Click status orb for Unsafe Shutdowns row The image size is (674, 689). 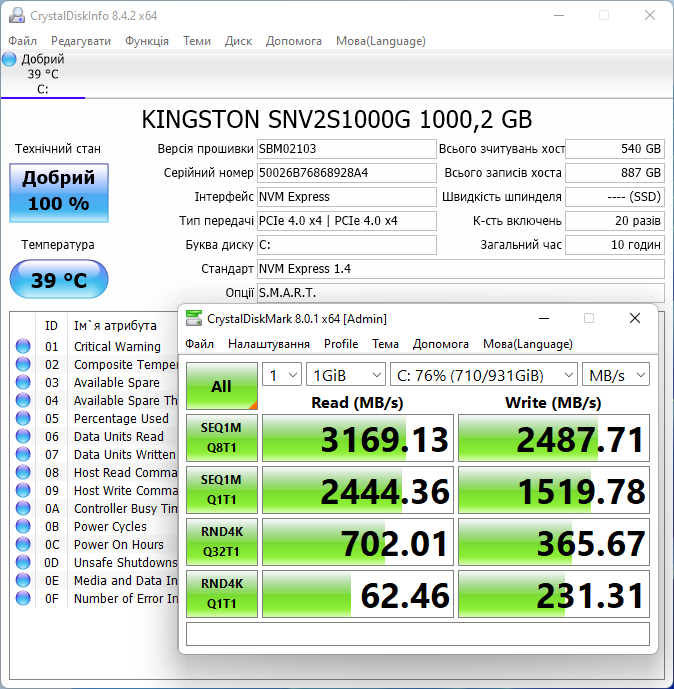(23, 562)
